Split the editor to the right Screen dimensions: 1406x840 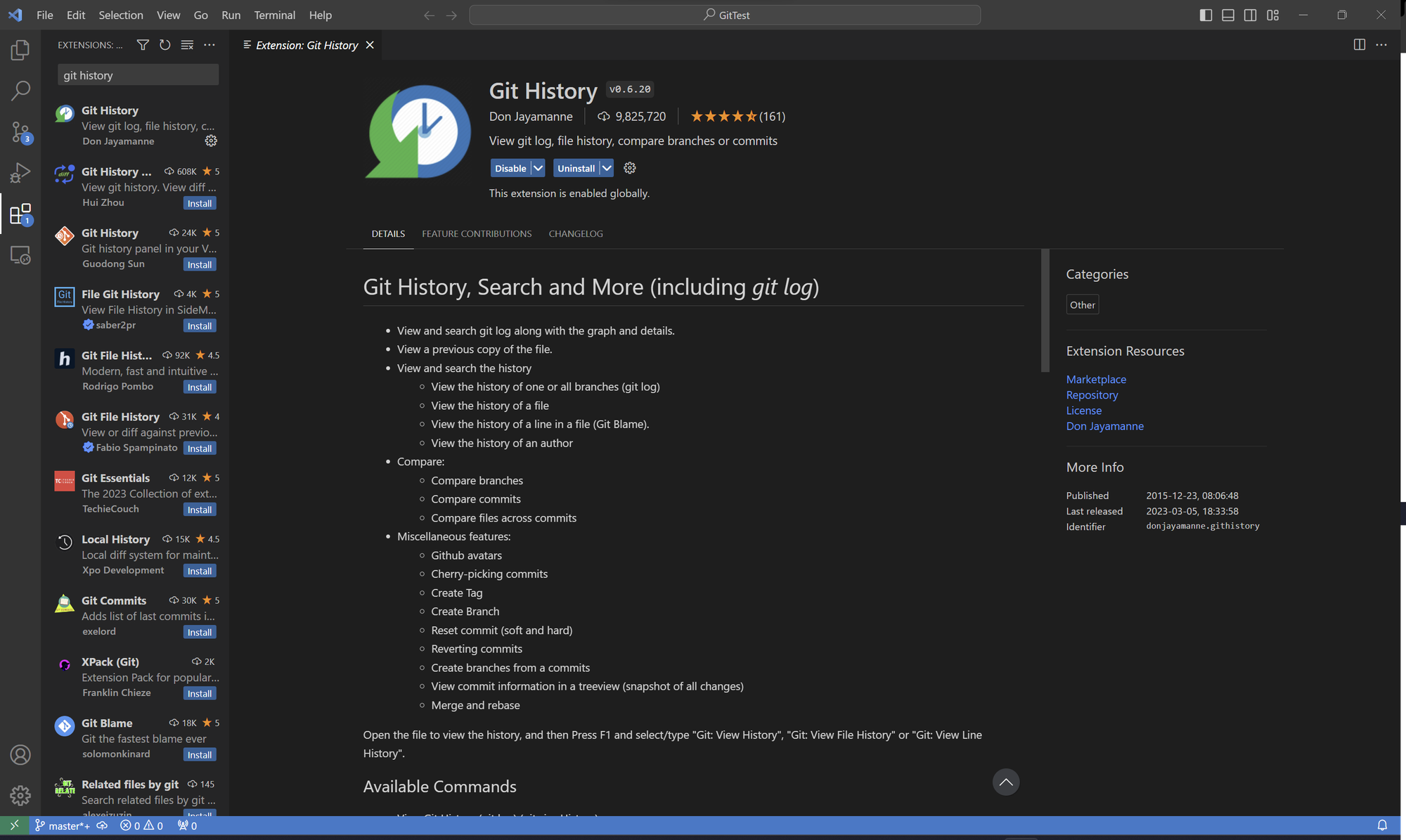click(1360, 45)
